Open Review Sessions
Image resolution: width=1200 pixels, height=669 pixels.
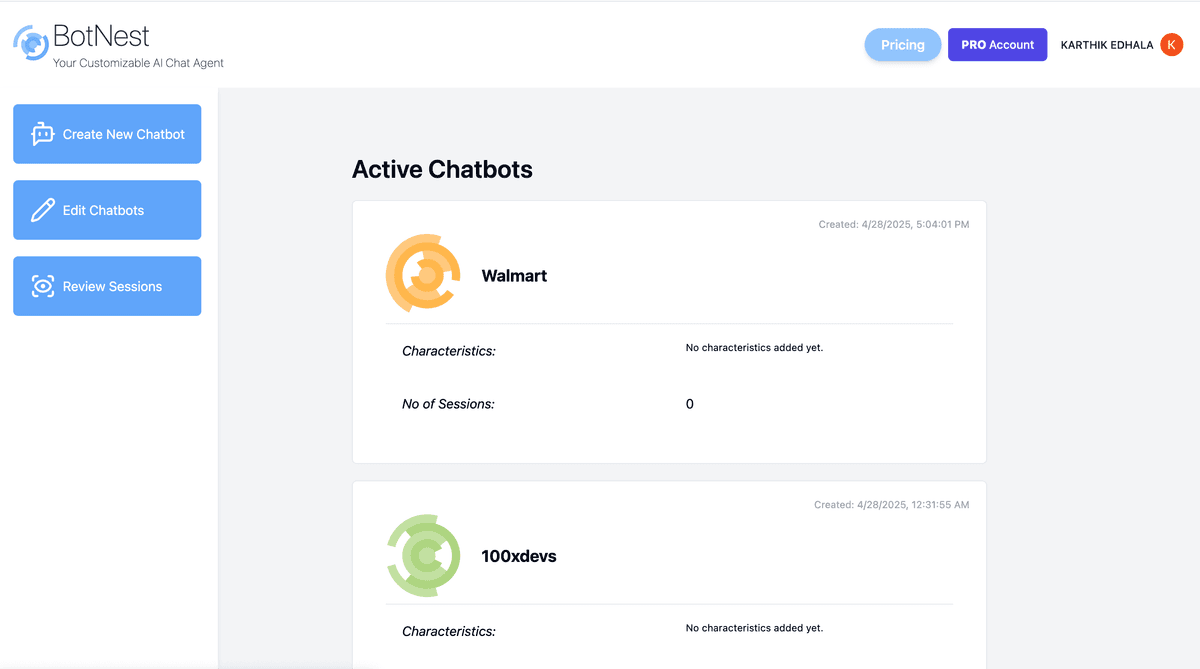click(x=107, y=286)
